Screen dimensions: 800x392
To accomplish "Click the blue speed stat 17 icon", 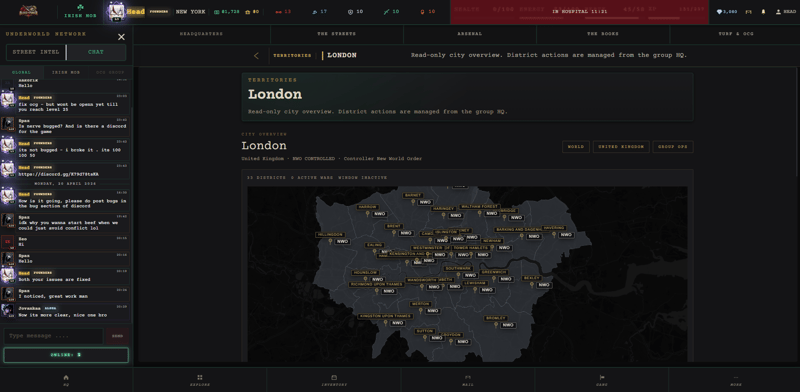I will pos(314,12).
